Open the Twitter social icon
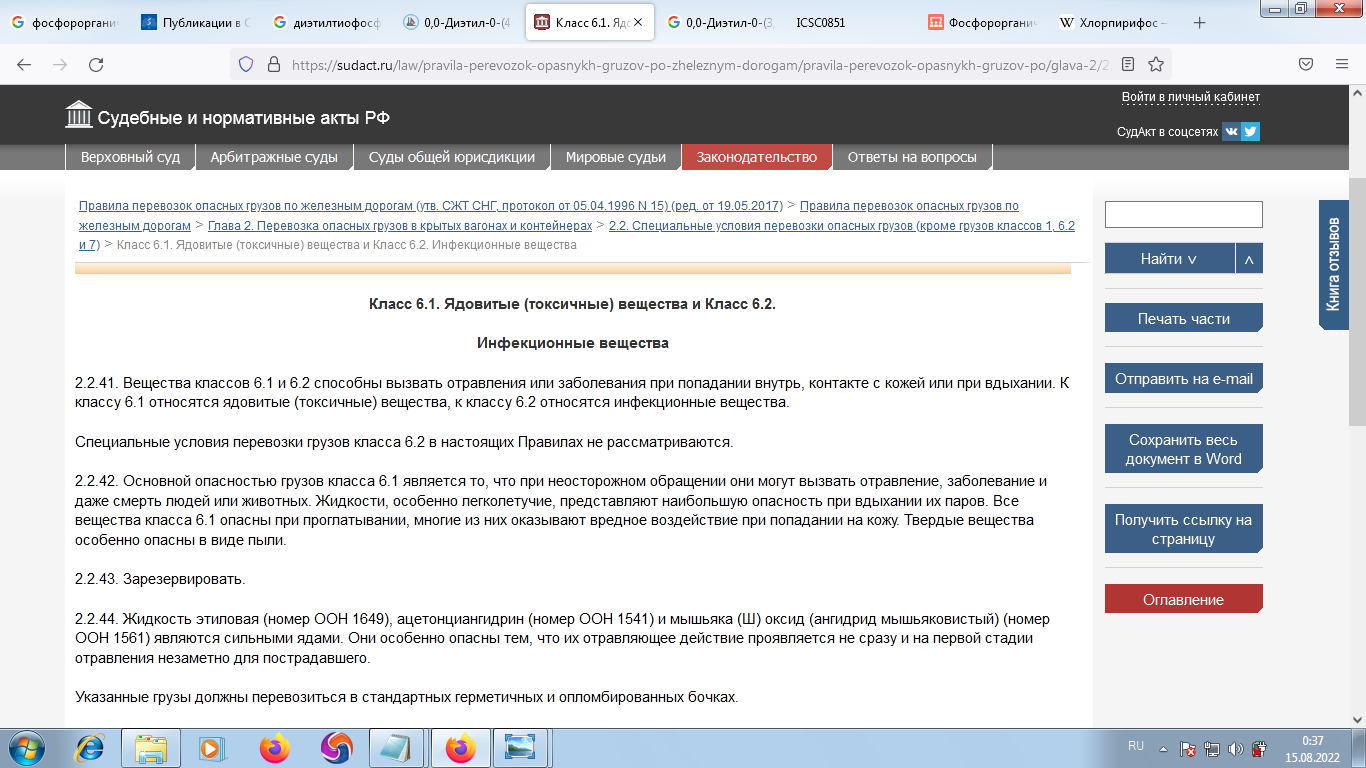The width and height of the screenshot is (1366, 768). point(1250,131)
